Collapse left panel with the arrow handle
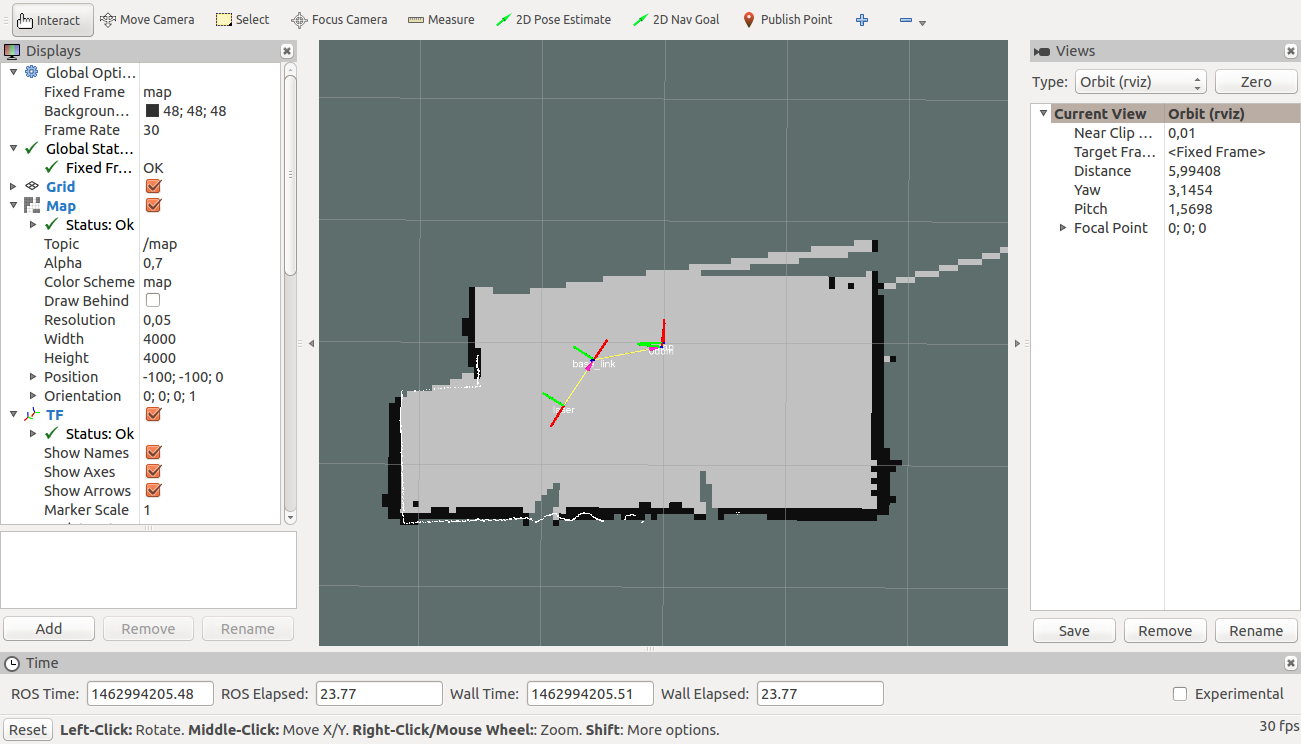The width and height of the screenshot is (1301, 744). (311, 343)
